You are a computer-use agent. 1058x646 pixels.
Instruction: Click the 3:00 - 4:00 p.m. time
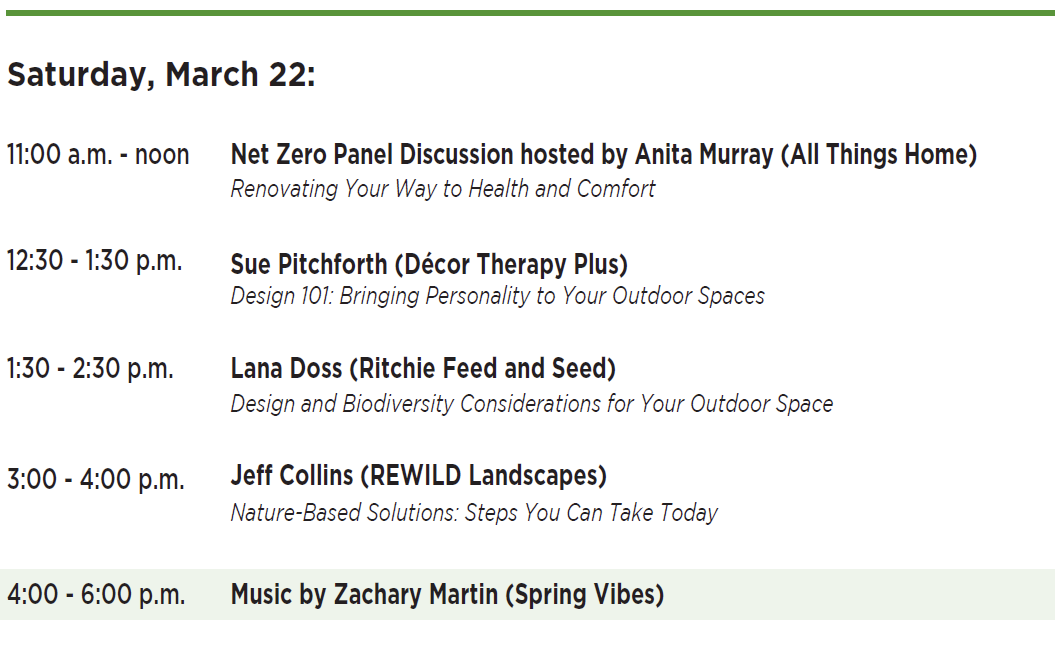coord(96,480)
